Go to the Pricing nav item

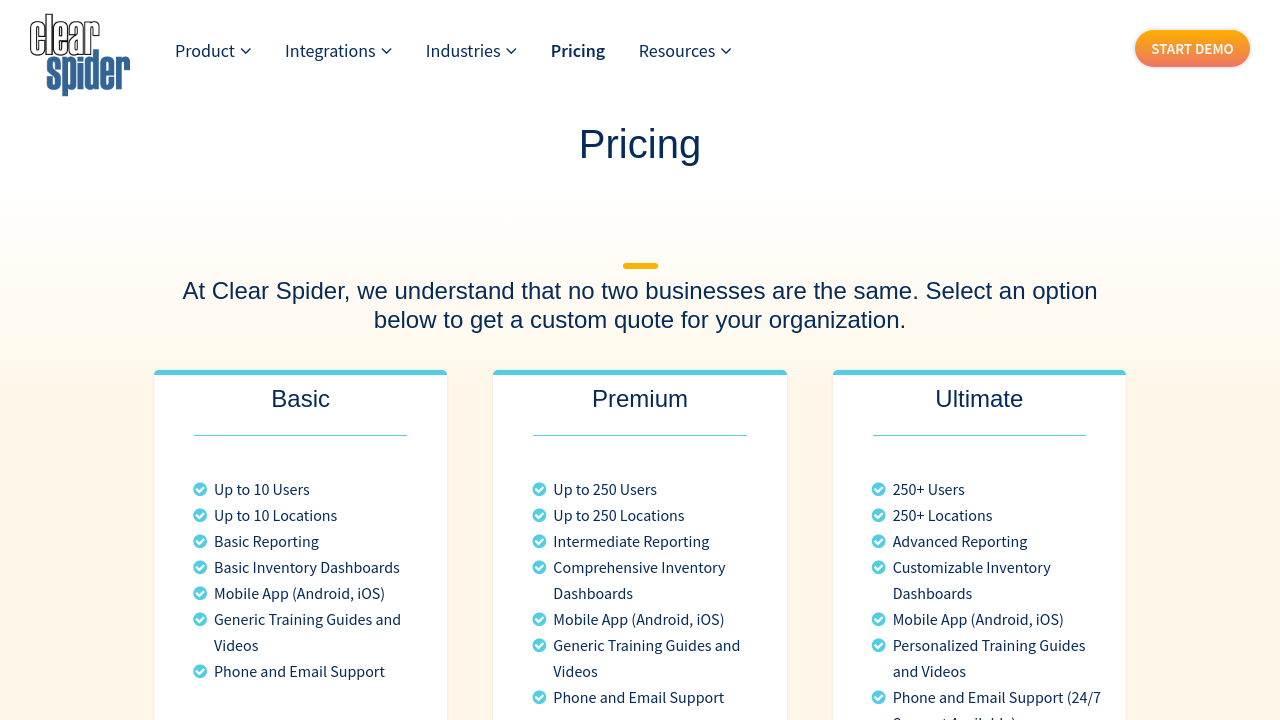pyautogui.click(x=578, y=51)
